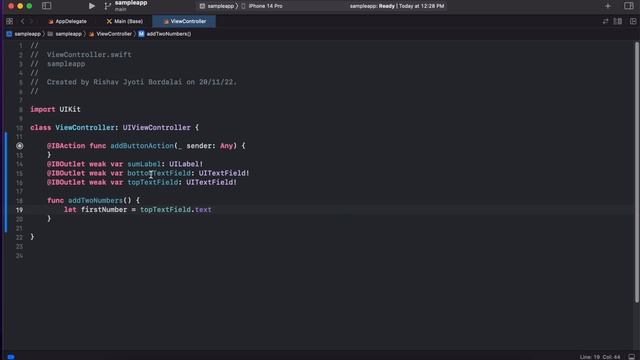Go back in editor history

tap(22, 21)
